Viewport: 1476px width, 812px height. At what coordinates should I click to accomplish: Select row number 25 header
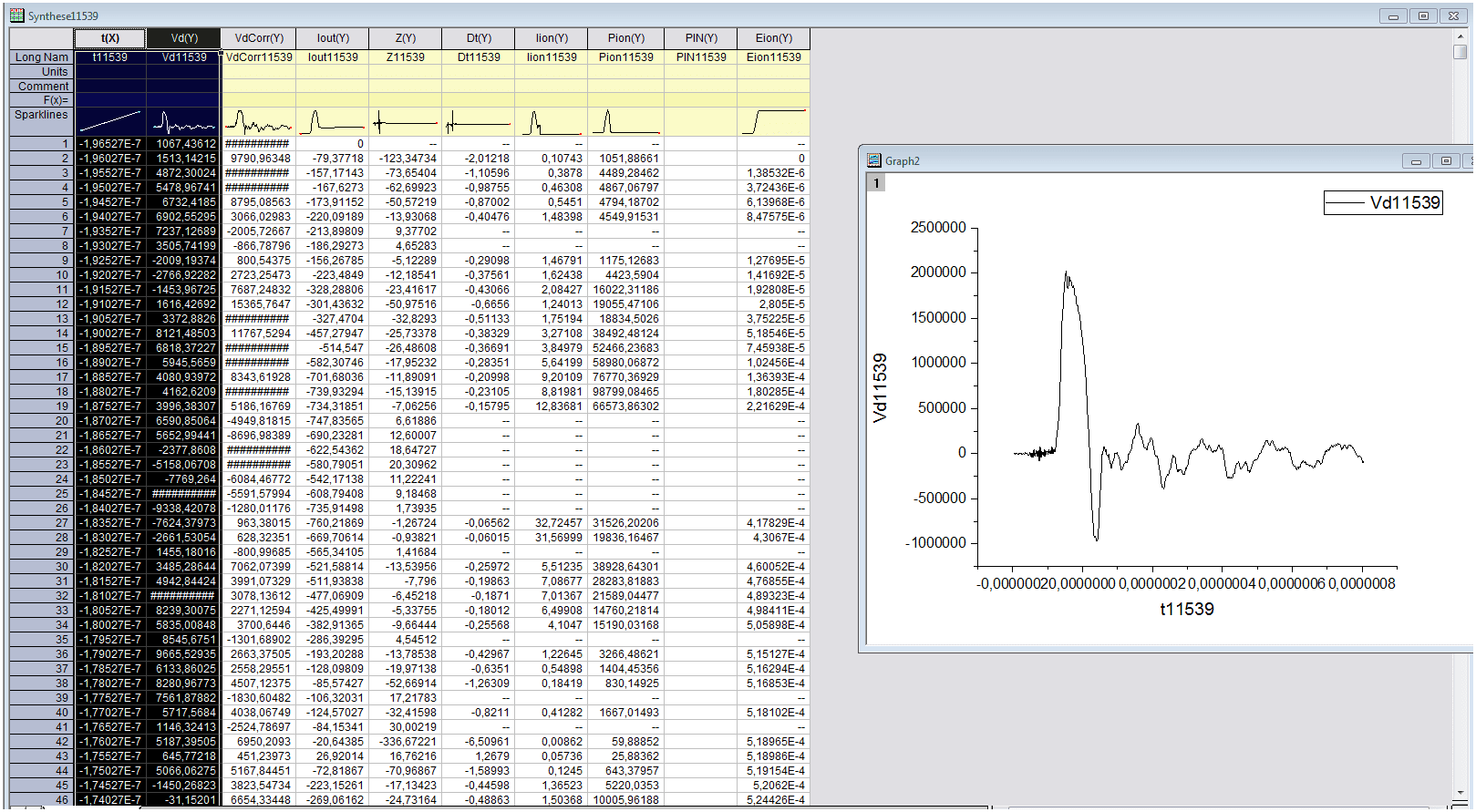[42, 494]
